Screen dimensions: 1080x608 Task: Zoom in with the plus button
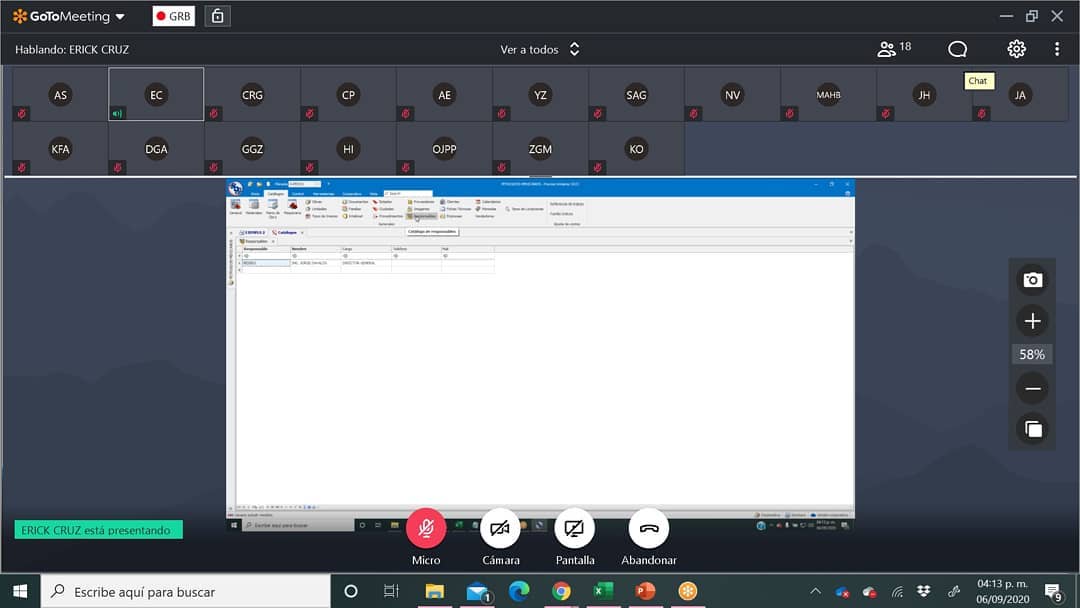(1032, 321)
